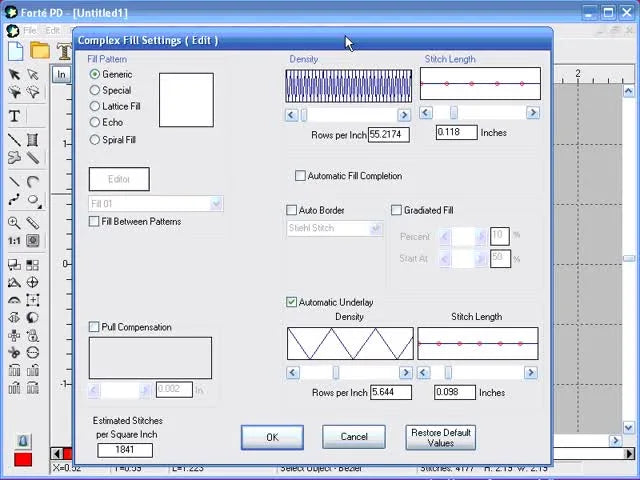Click the 1:1 actual size icon
The height and width of the screenshot is (480, 640).
tap(14, 241)
